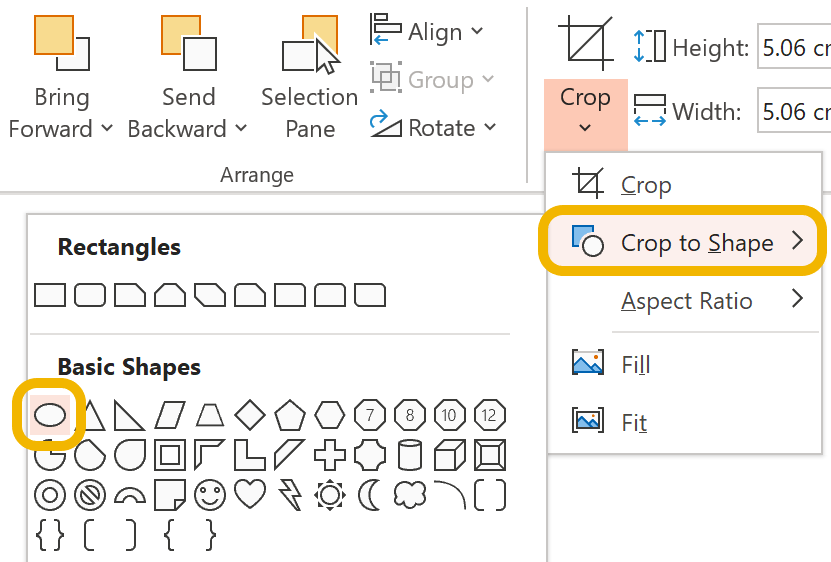Pick the rounded rectangle shape
The width and height of the screenshot is (831, 562).
coord(90,295)
